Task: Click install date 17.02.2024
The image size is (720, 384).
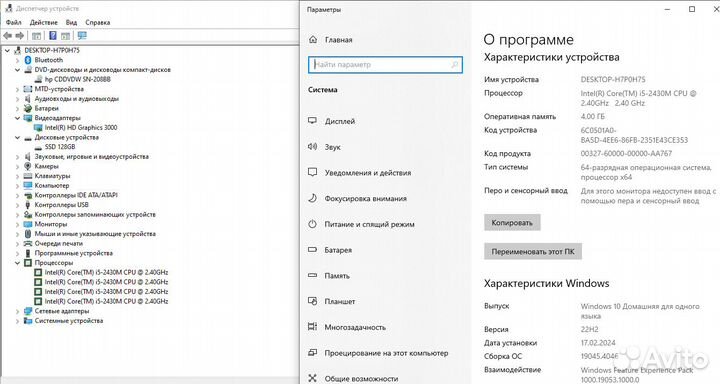Action: (598, 343)
